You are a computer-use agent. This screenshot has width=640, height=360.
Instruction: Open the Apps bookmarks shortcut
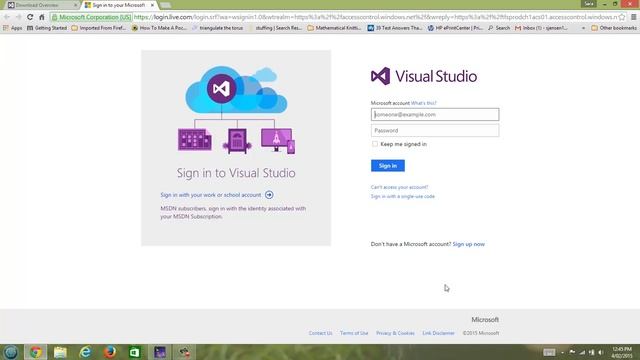click(12, 28)
